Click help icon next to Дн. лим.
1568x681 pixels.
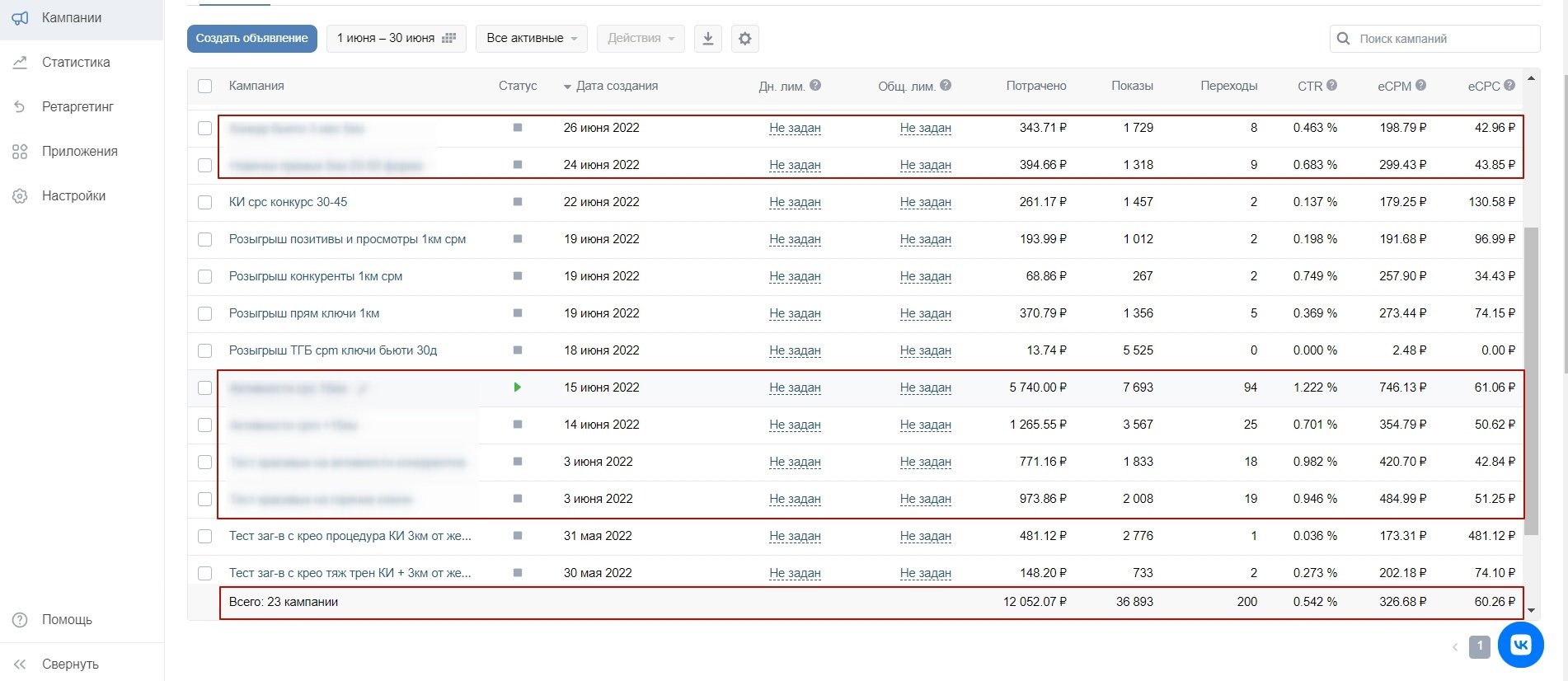coord(815,85)
